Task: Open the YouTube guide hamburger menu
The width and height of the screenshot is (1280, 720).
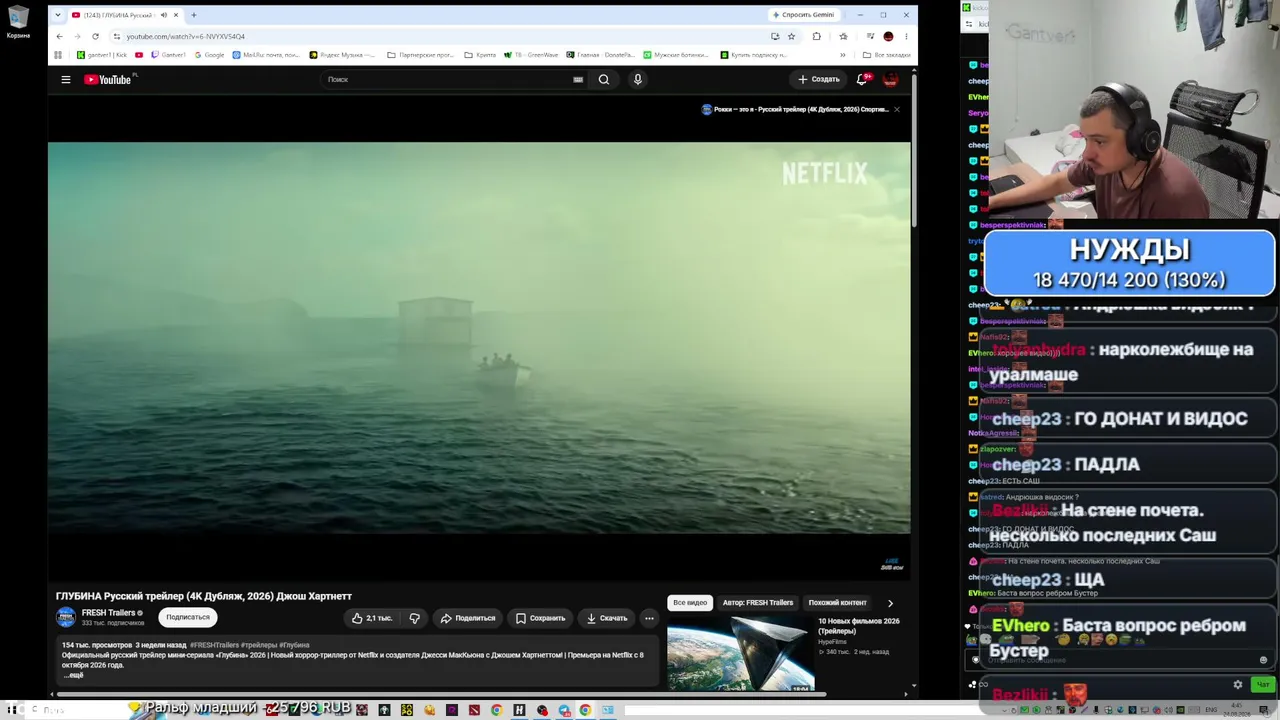Action: coord(66,80)
